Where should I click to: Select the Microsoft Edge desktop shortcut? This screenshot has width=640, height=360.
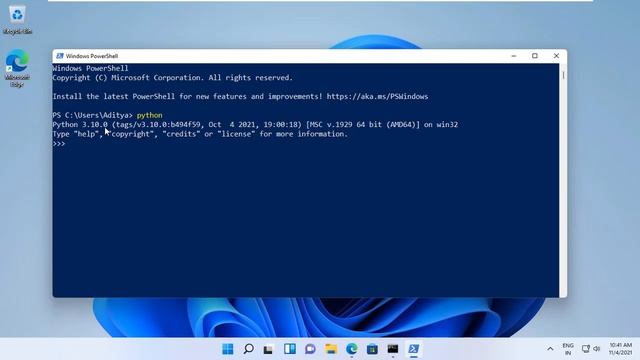17,68
